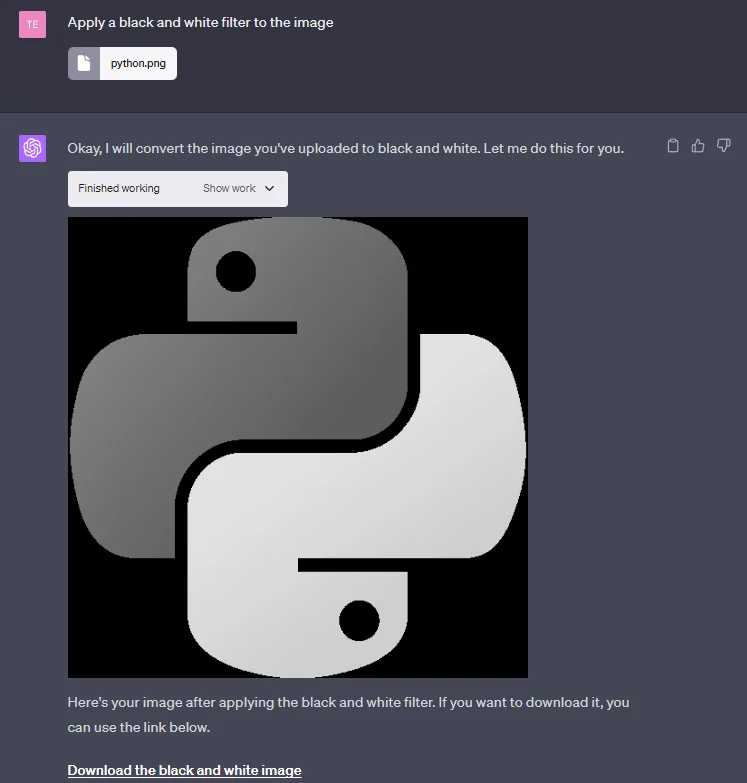Give the response a thumbs up

pyautogui.click(x=698, y=146)
